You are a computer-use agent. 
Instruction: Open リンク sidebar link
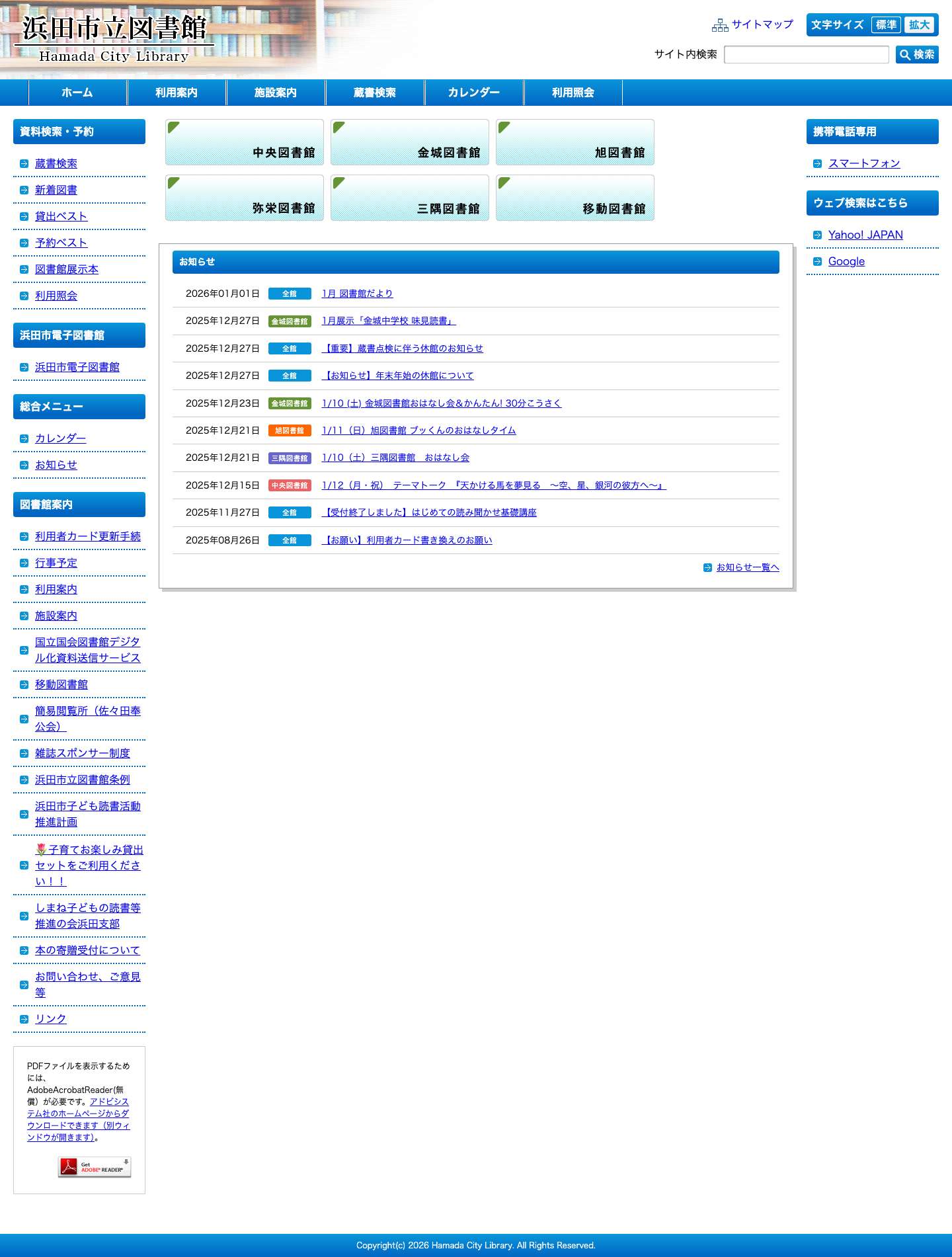point(51,1019)
